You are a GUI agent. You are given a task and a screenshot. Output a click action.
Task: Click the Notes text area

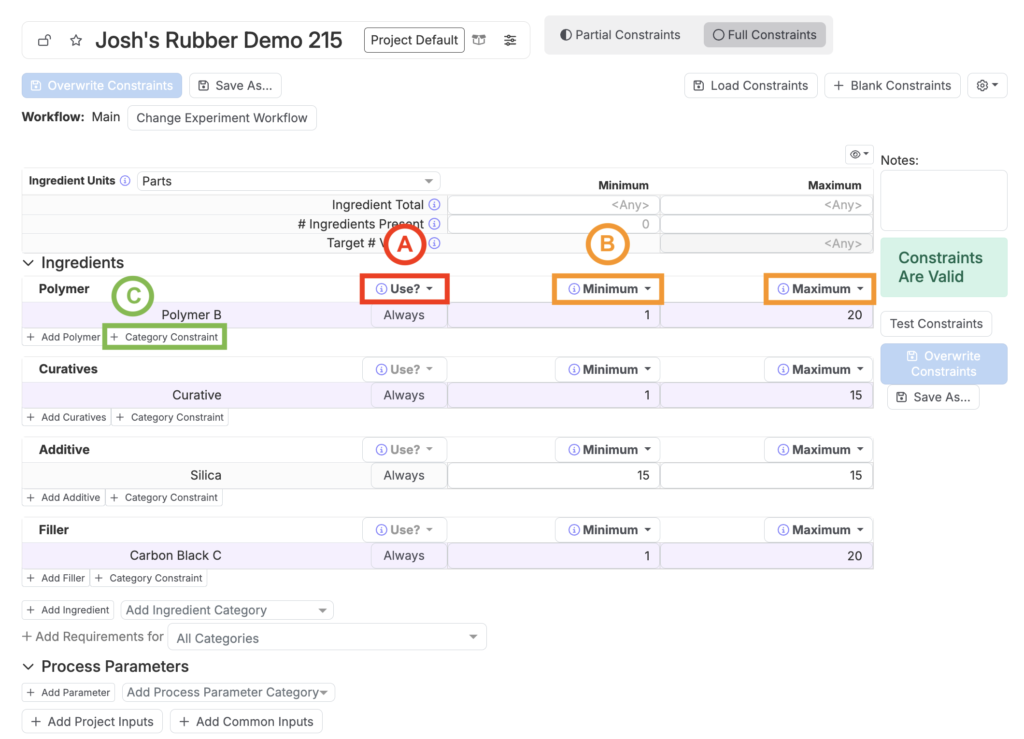[x=943, y=200]
